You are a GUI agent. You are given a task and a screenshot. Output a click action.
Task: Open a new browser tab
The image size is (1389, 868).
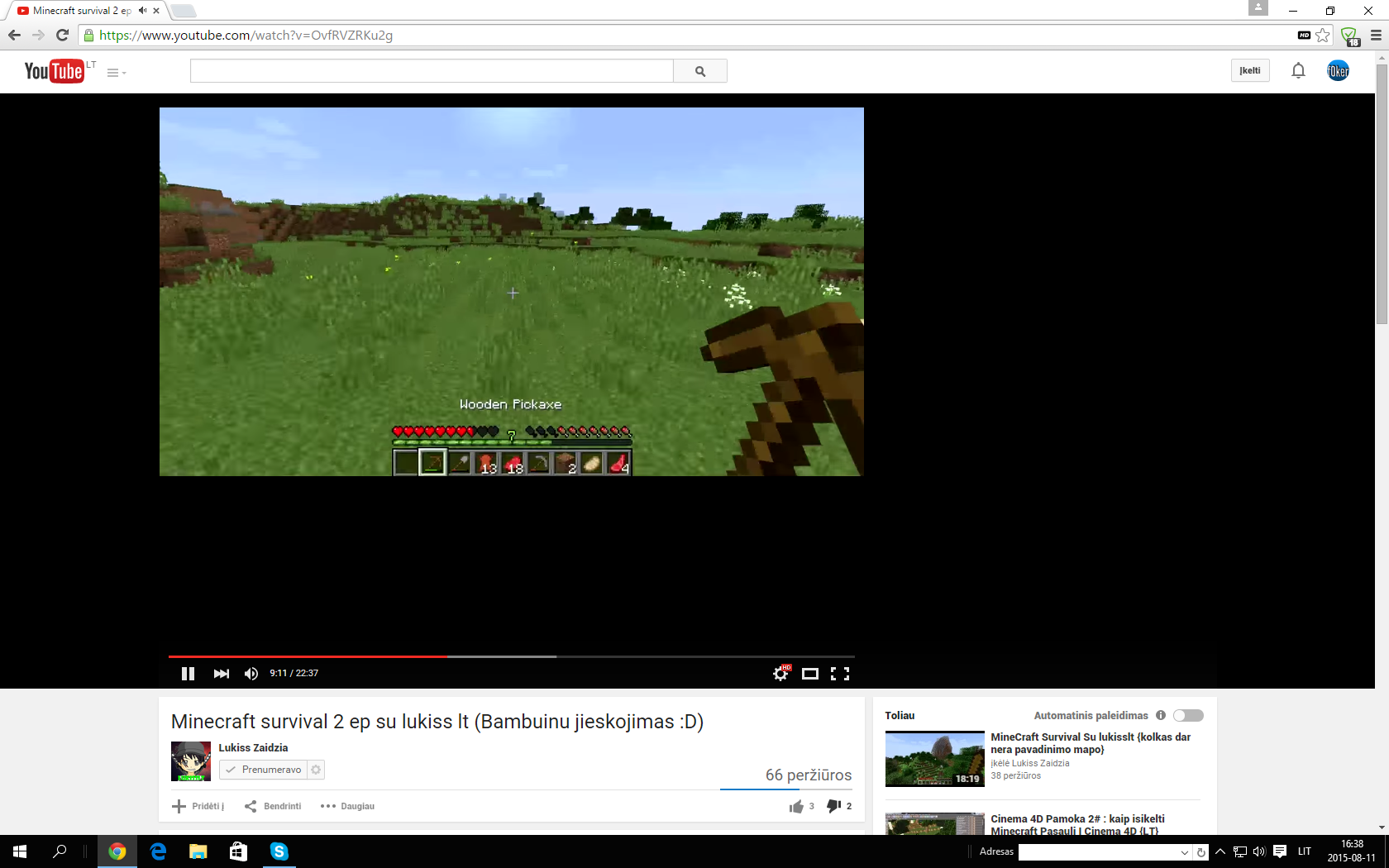[184, 11]
